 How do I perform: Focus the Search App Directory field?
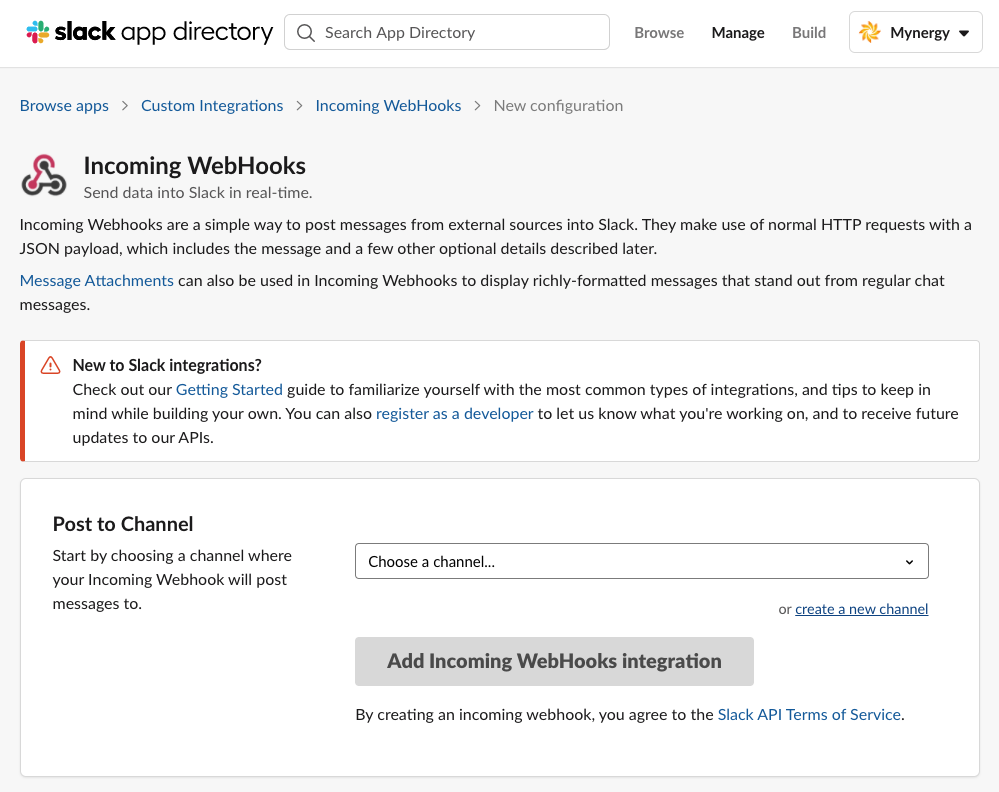coord(460,32)
